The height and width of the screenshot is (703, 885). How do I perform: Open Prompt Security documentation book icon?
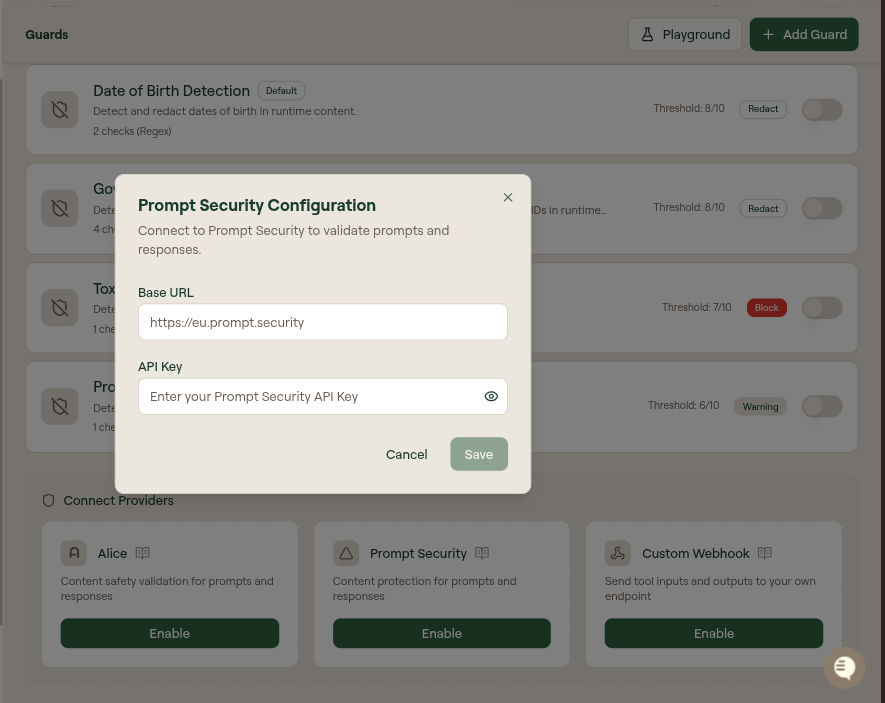pos(482,553)
